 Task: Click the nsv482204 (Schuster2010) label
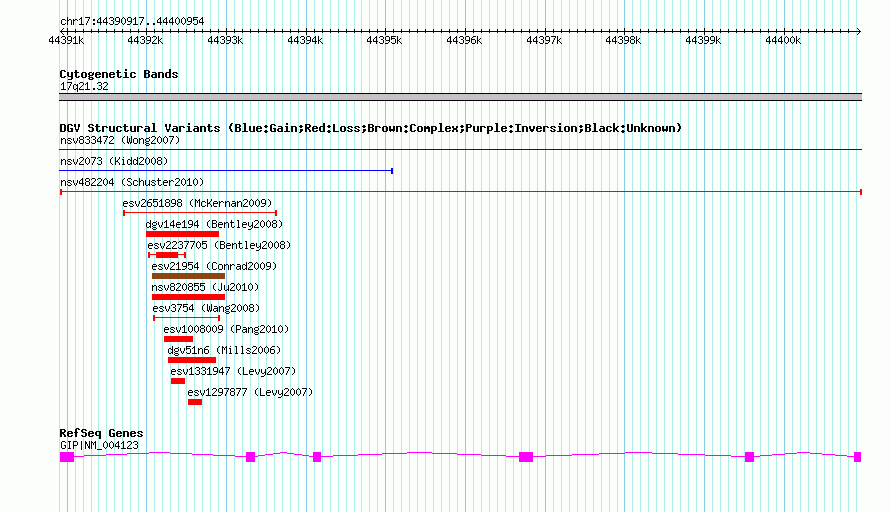(132, 182)
